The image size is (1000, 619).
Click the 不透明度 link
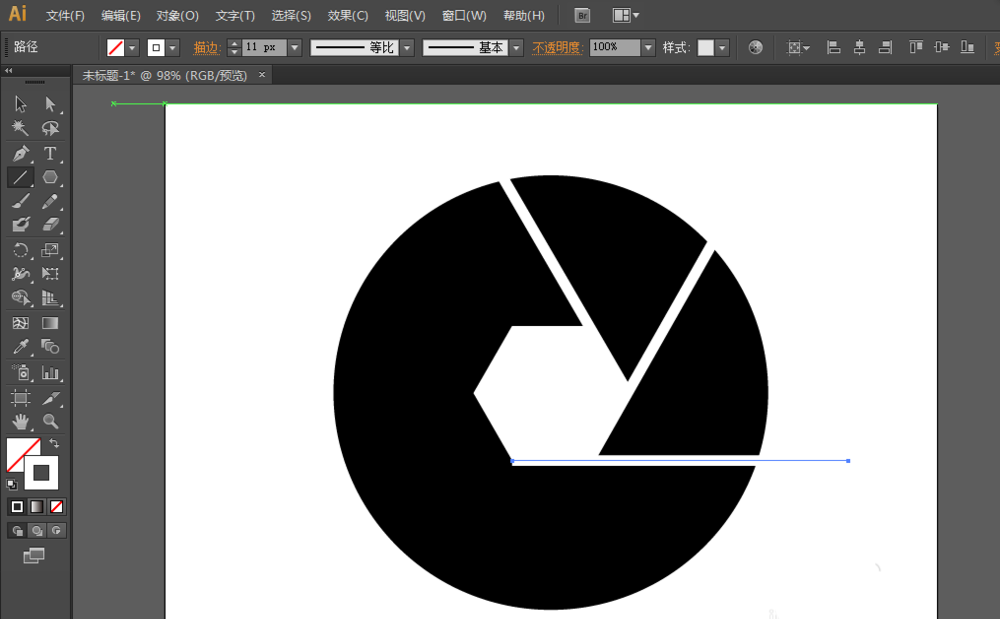pos(556,46)
